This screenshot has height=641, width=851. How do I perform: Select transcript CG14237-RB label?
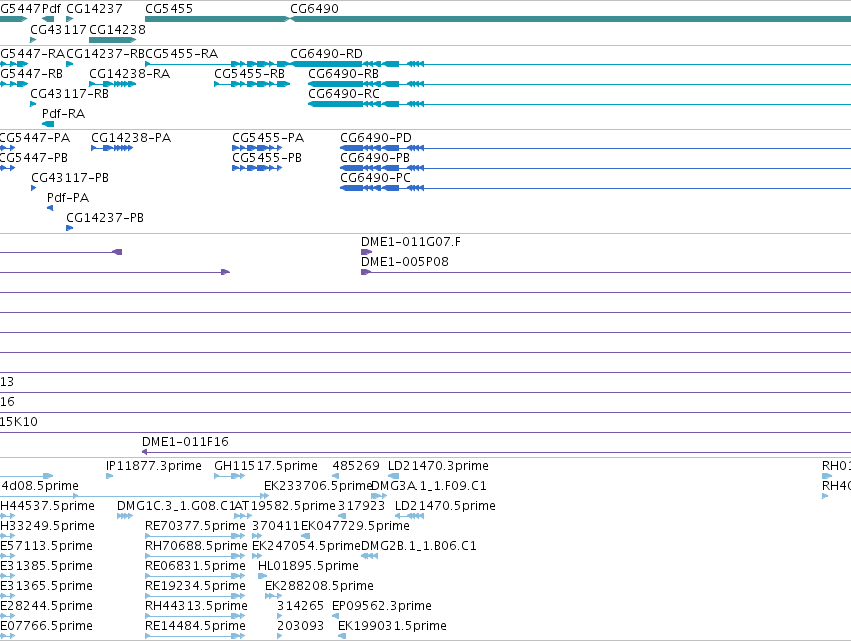point(105,54)
